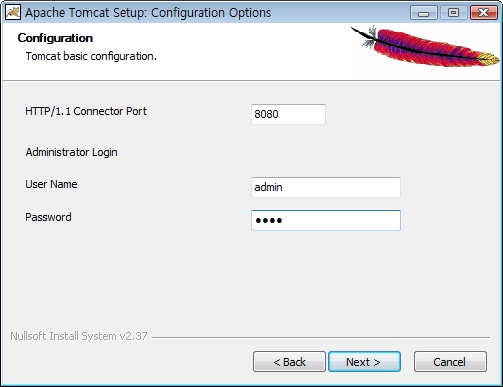
Task: Click the Next > button
Action: [x=364, y=362]
